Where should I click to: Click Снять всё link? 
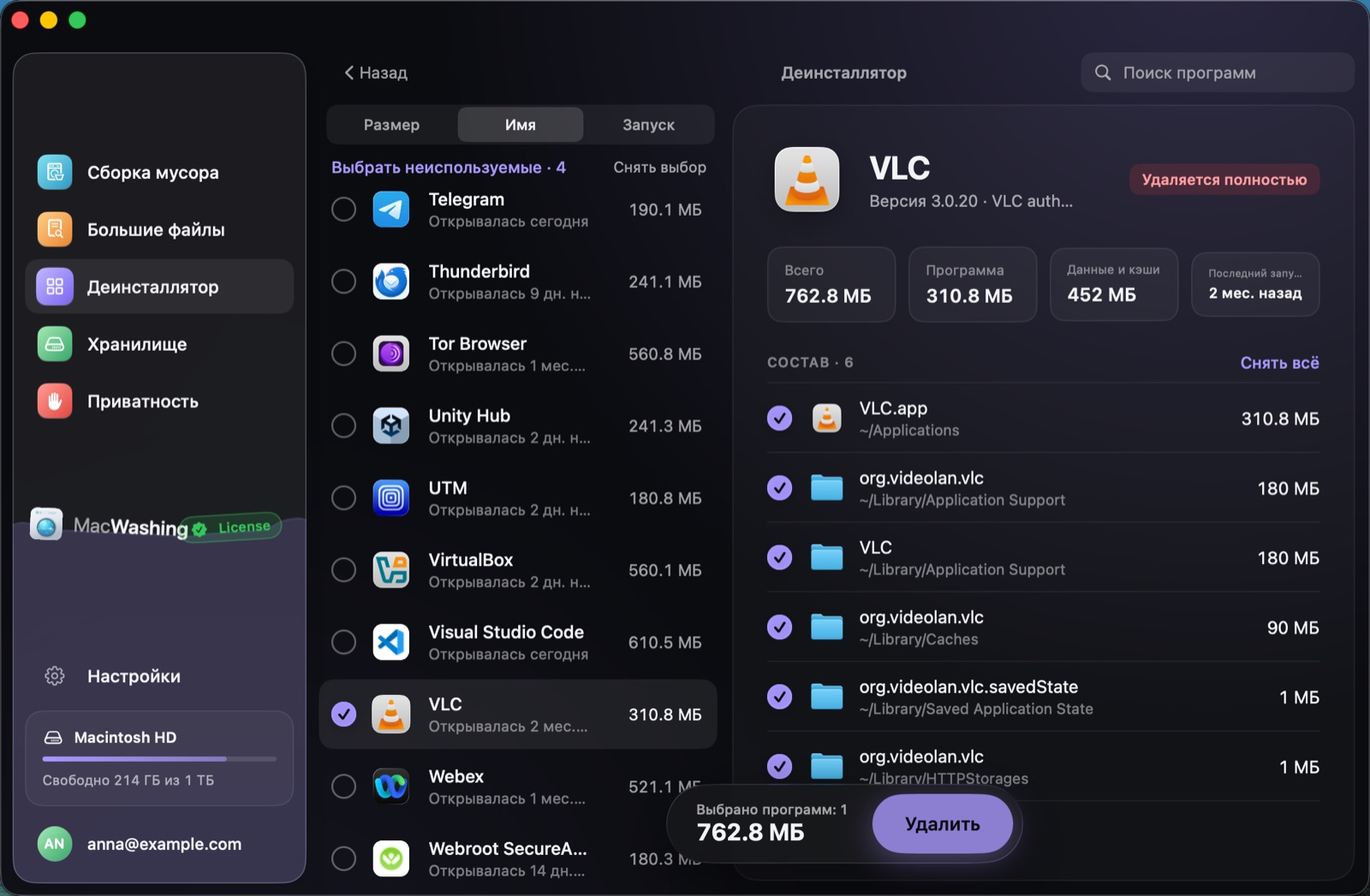click(x=1279, y=363)
